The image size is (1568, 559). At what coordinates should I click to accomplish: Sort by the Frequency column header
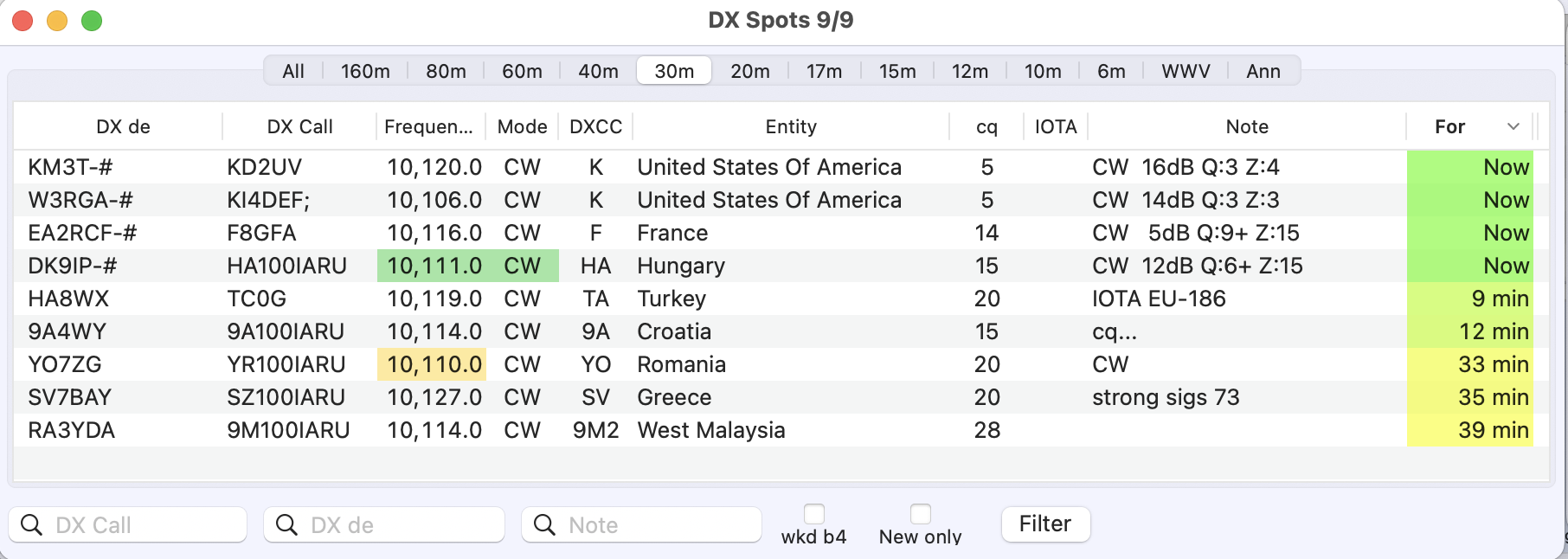click(x=428, y=126)
